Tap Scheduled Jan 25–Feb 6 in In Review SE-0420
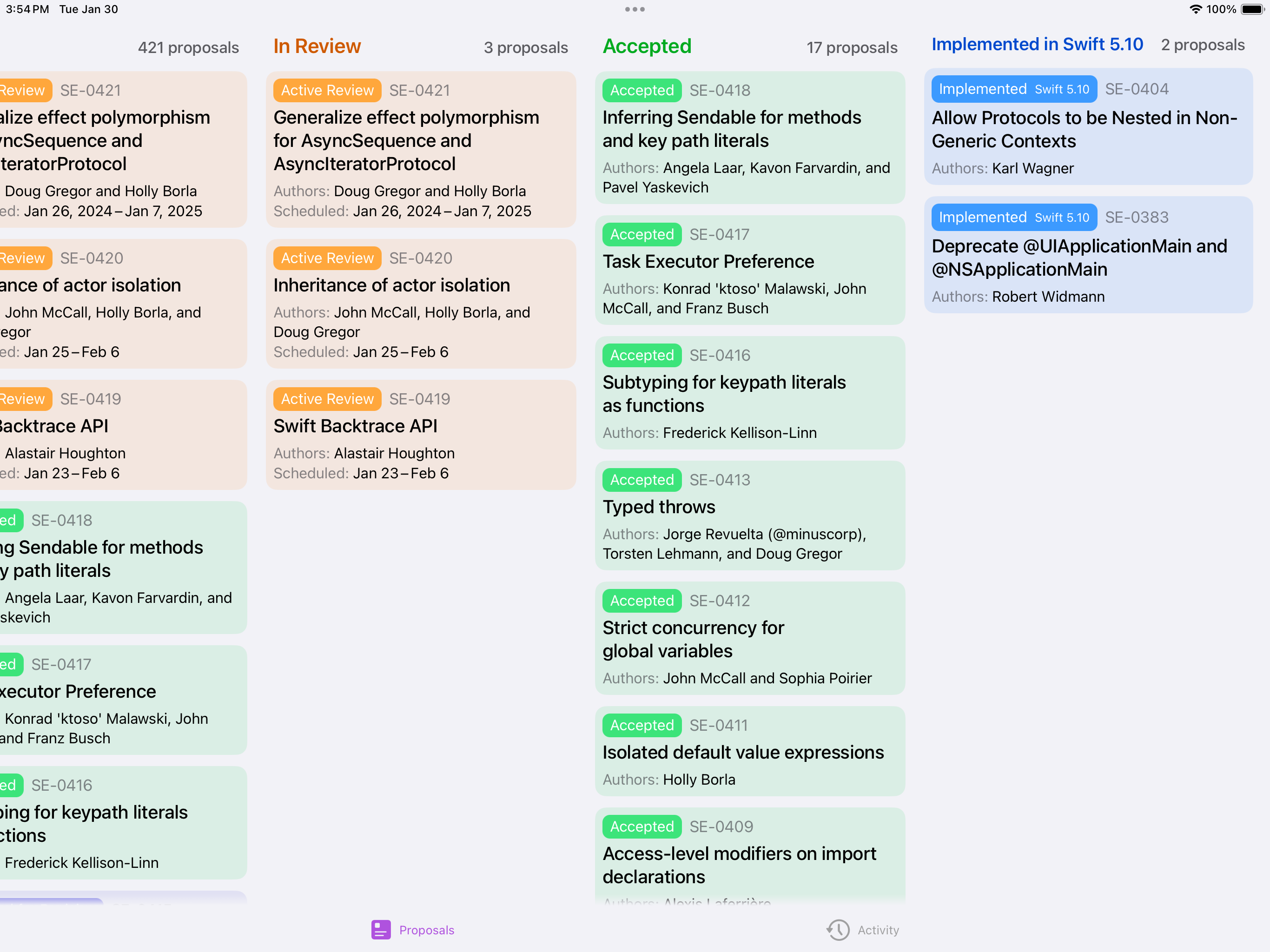Viewport: 1270px width, 952px height. pos(361,351)
